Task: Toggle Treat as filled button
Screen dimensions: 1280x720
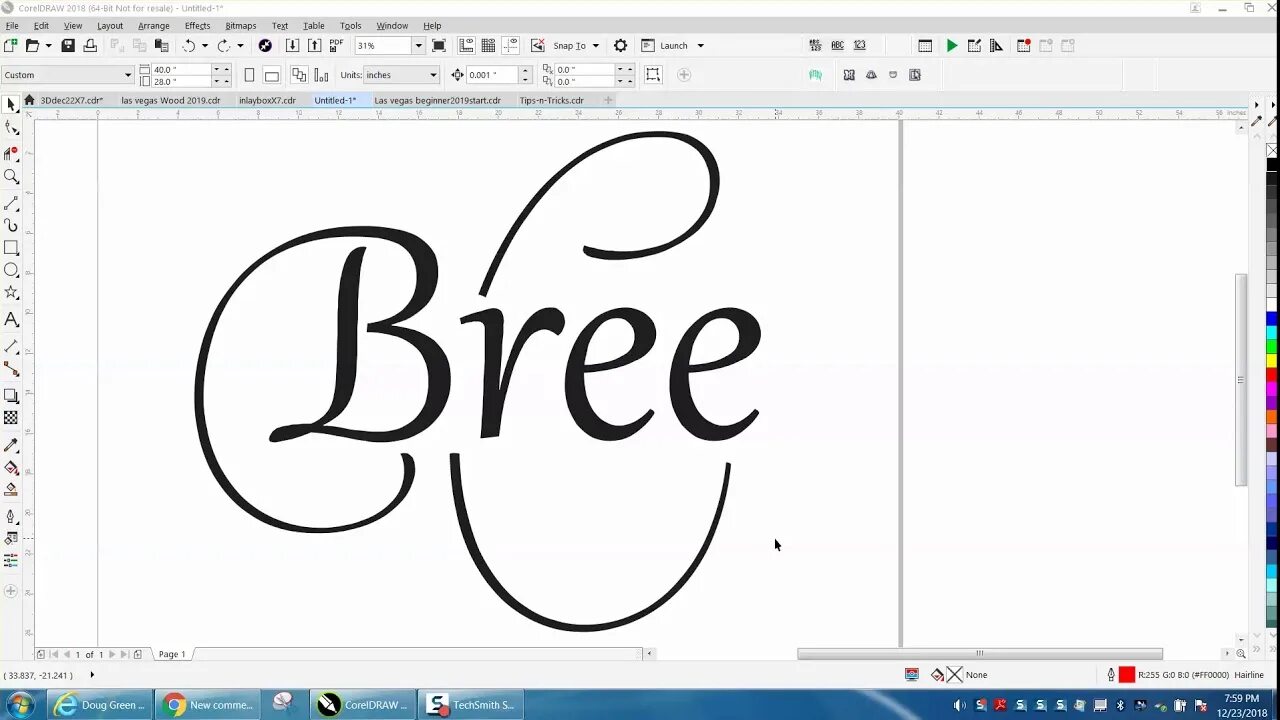Action: [x=653, y=75]
